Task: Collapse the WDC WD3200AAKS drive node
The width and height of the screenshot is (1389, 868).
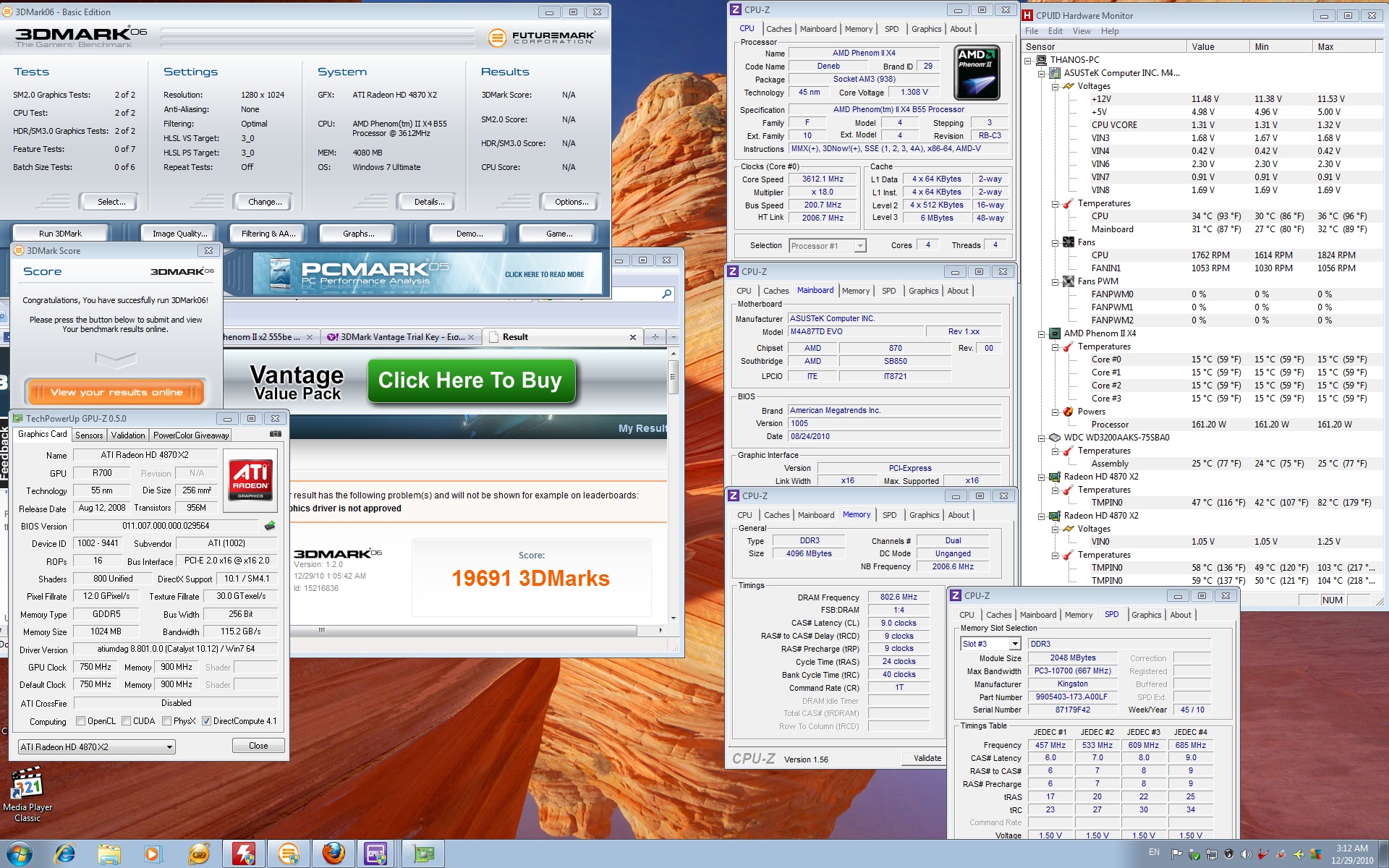Action: pyautogui.click(x=1041, y=438)
